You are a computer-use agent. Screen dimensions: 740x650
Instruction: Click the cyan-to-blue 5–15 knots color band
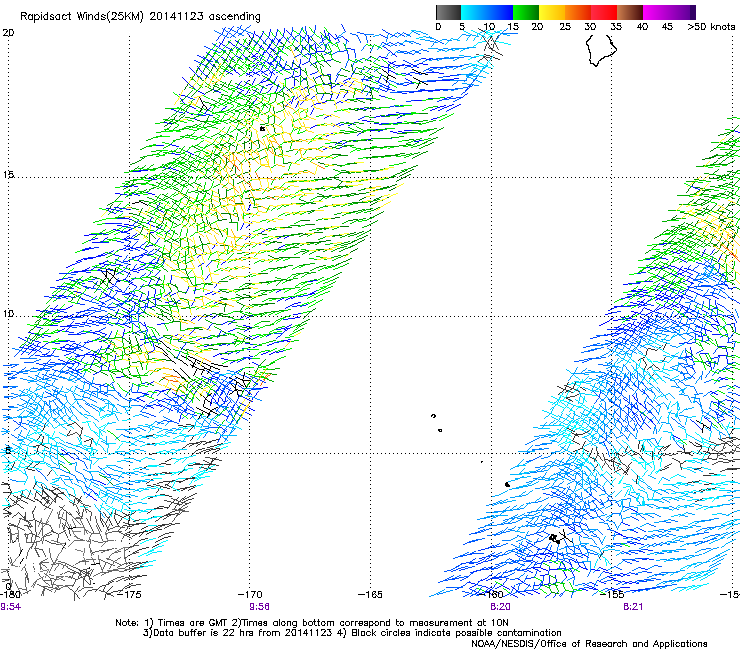pos(487,12)
